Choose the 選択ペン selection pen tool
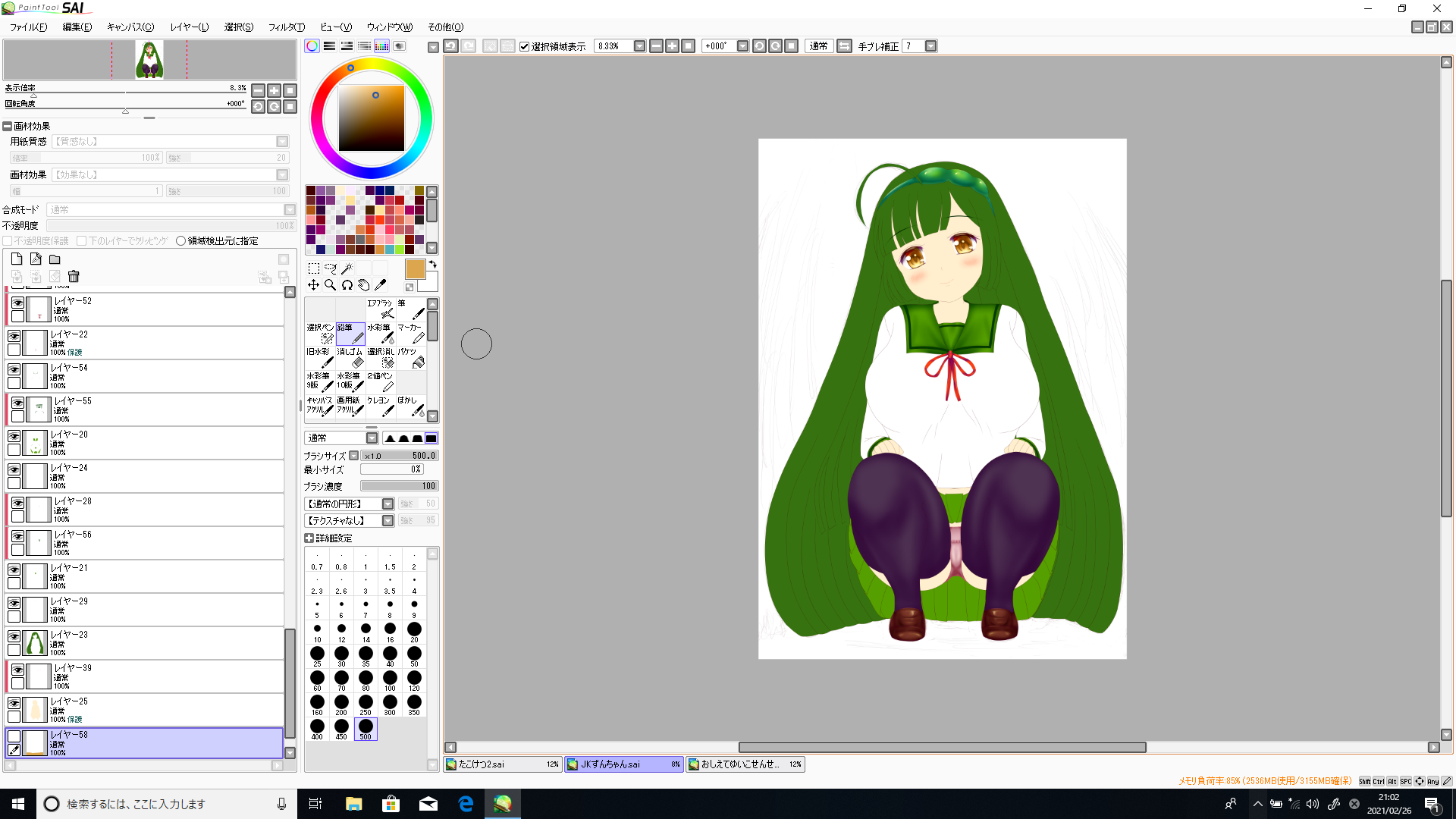Image resolution: width=1456 pixels, height=819 pixels. 319,333
